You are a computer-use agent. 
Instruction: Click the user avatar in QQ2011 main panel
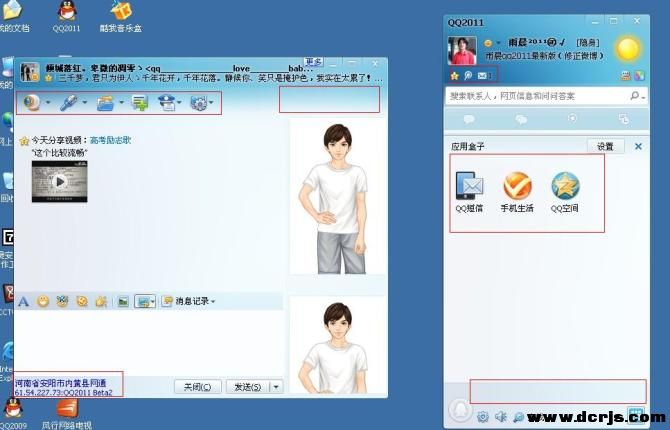click(x=462, y=50)
